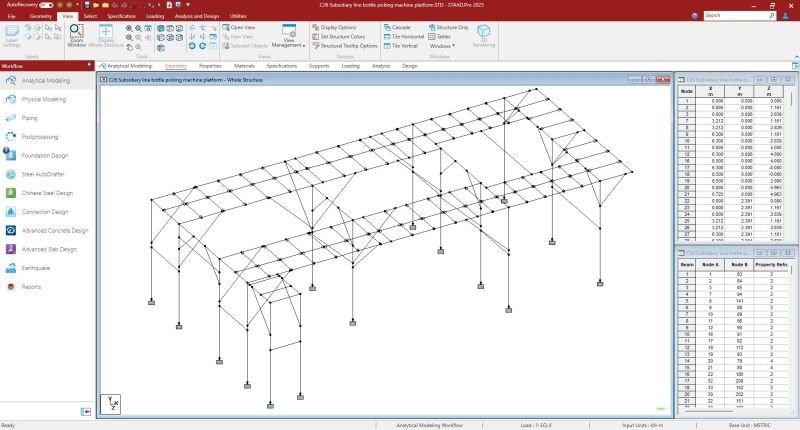Image resolution: width=800 pixels, height=430 pixels.
Task: Open the Supports page tab
Action: pos(319,66)
